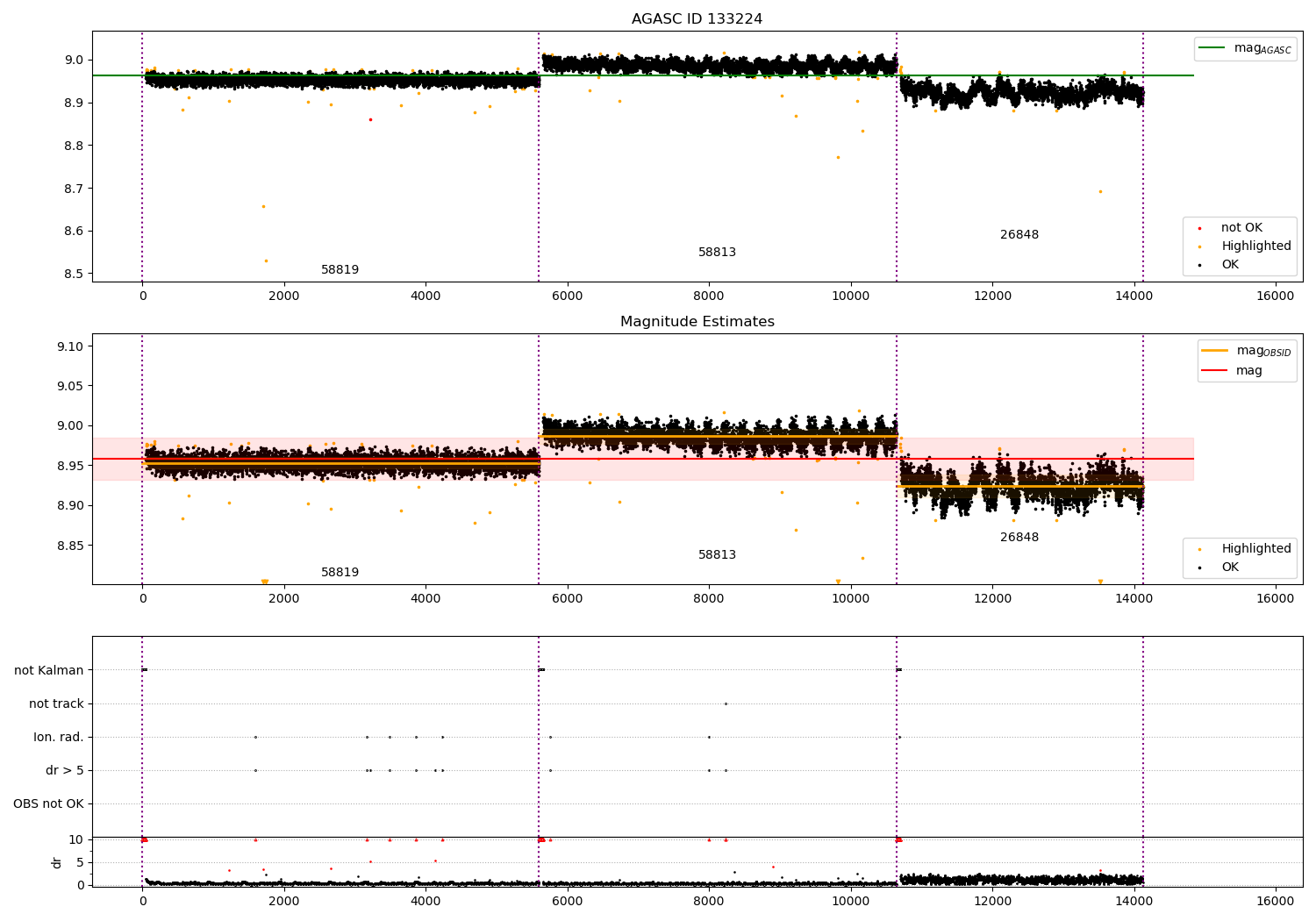Click the 'Magnitude Estimates' plot title
The height and width of the screenshot is (921, 1316).
point(697,322)
